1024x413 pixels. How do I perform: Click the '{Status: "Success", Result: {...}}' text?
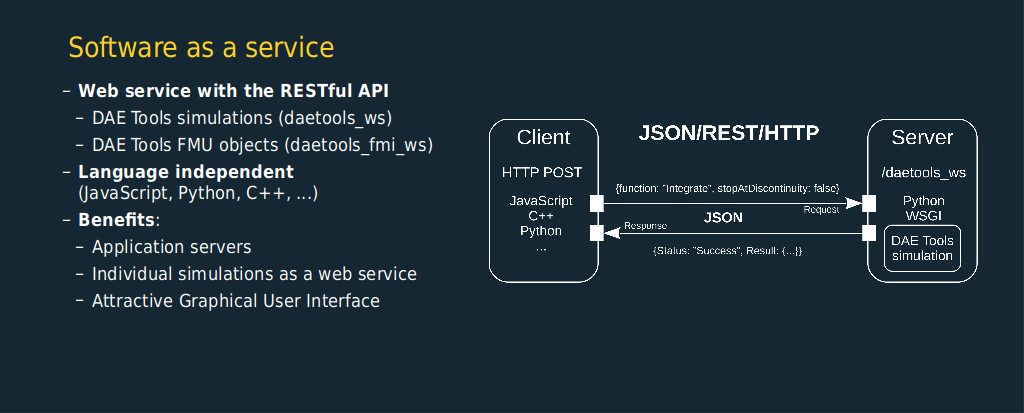point(727,250)
